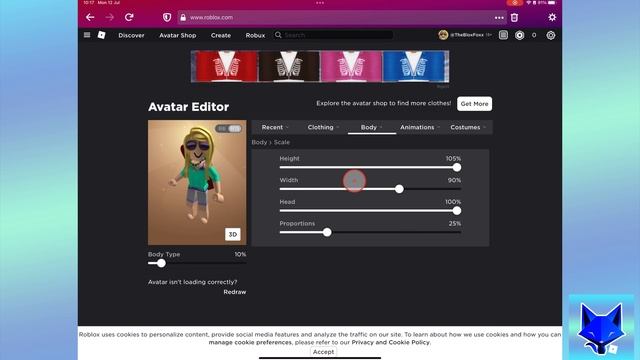Click the Width 90% value
This screenshot has height=360, width=640.
(454, 180)
